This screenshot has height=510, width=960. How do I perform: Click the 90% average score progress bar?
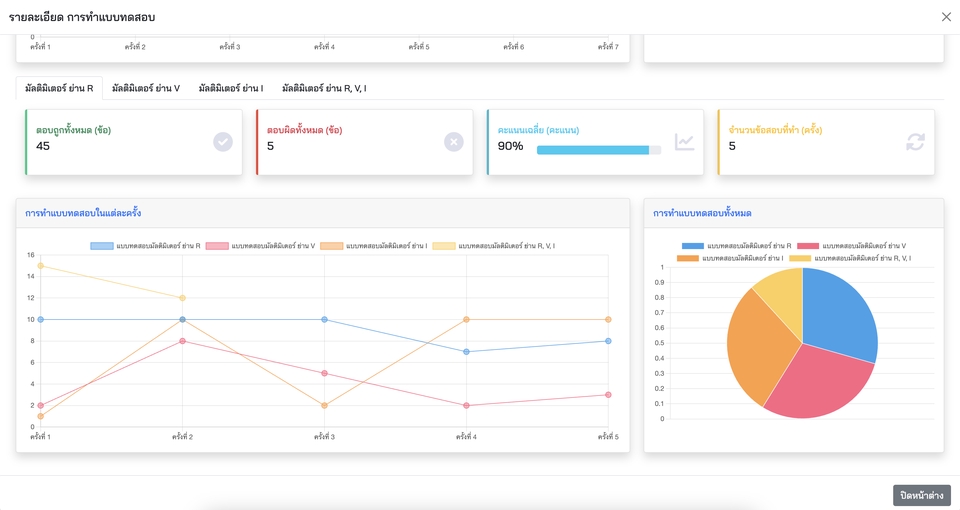pyautogui.click(x=599, y=150)
